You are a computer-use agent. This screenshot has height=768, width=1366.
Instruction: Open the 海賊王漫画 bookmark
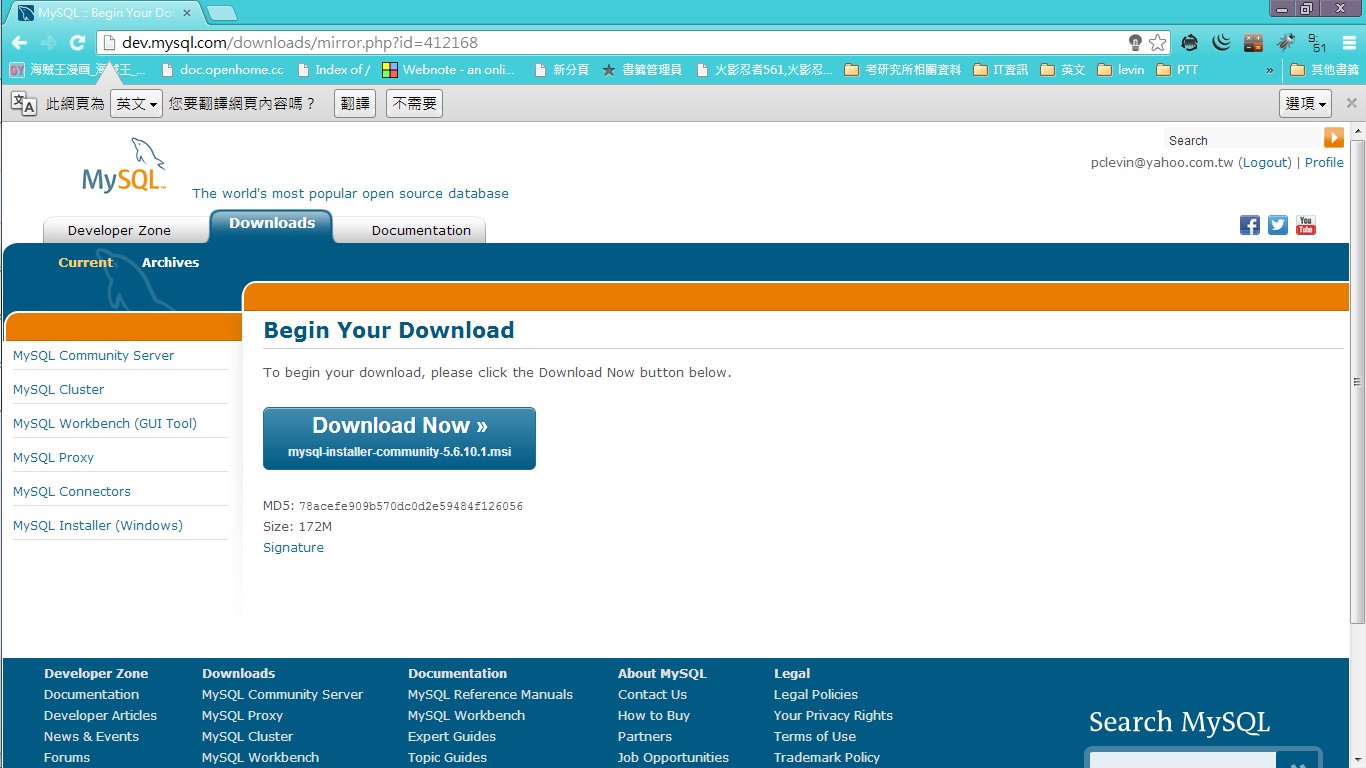click(x=78, y=70)
